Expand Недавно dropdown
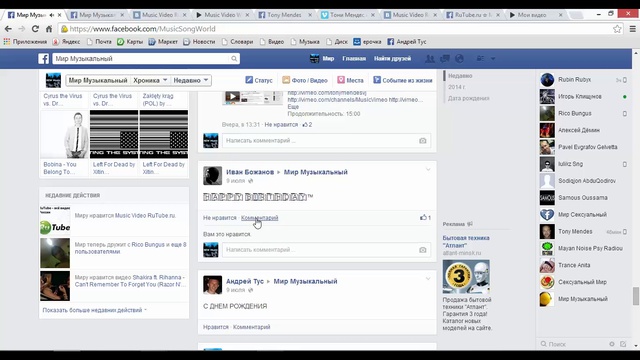Screen dimensions: 640x360 point(191,80)
